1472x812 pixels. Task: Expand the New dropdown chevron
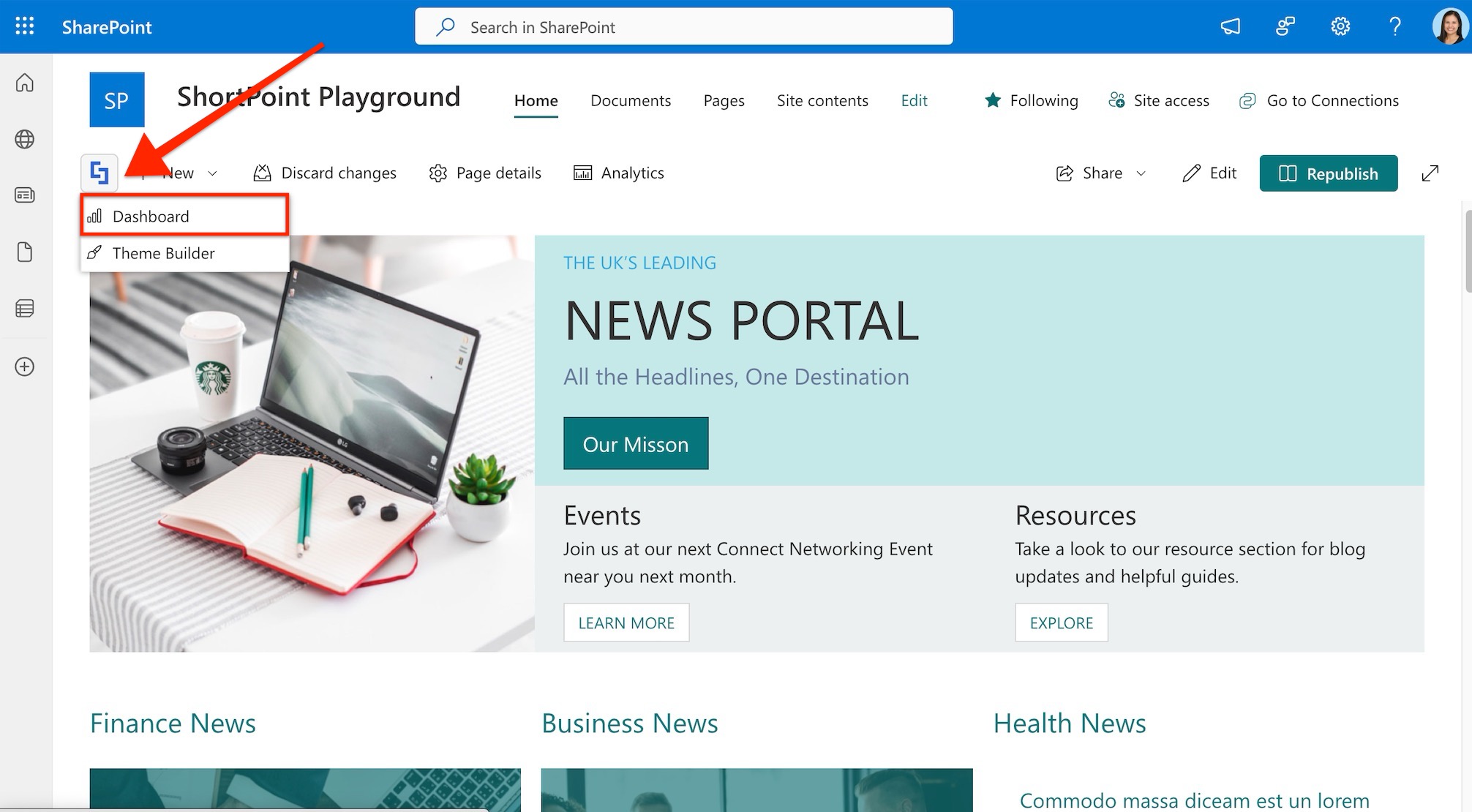click(x=213, y=173)
